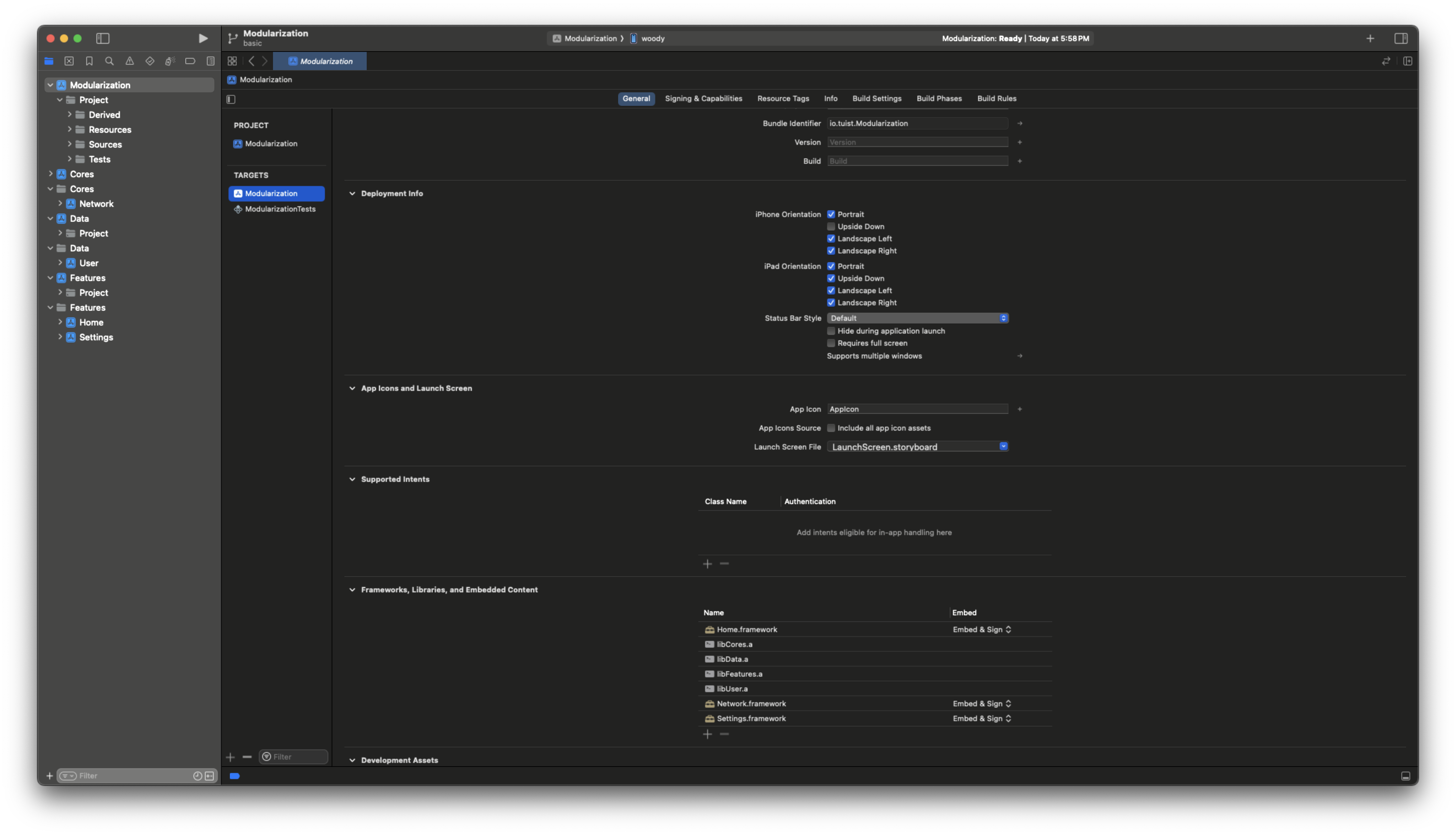1456x835 pixels.
Task: Go forward with the editor right arrow
Action: 265,61
